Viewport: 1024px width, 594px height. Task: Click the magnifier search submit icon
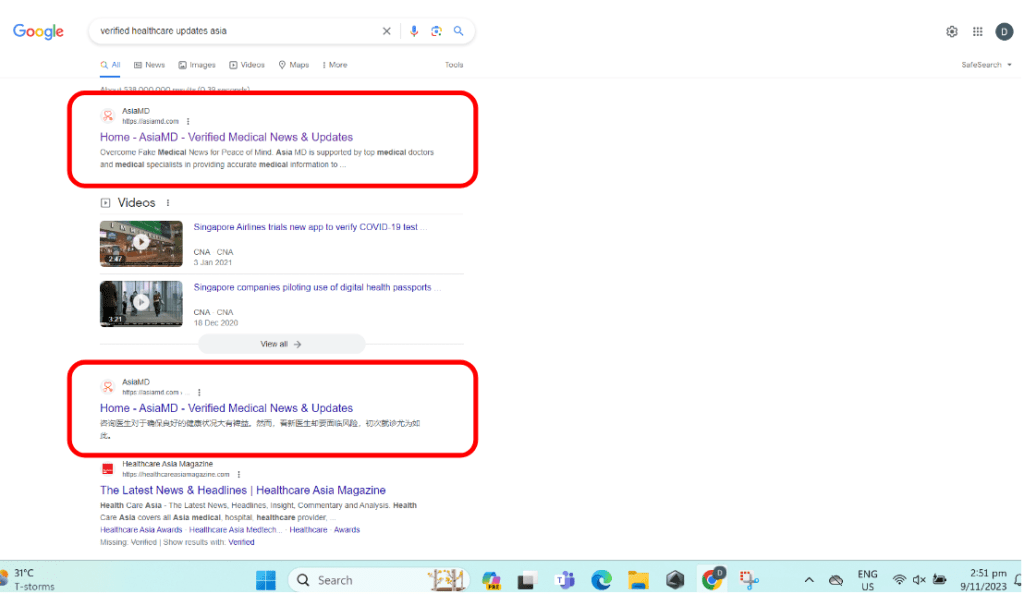point(459,31)
